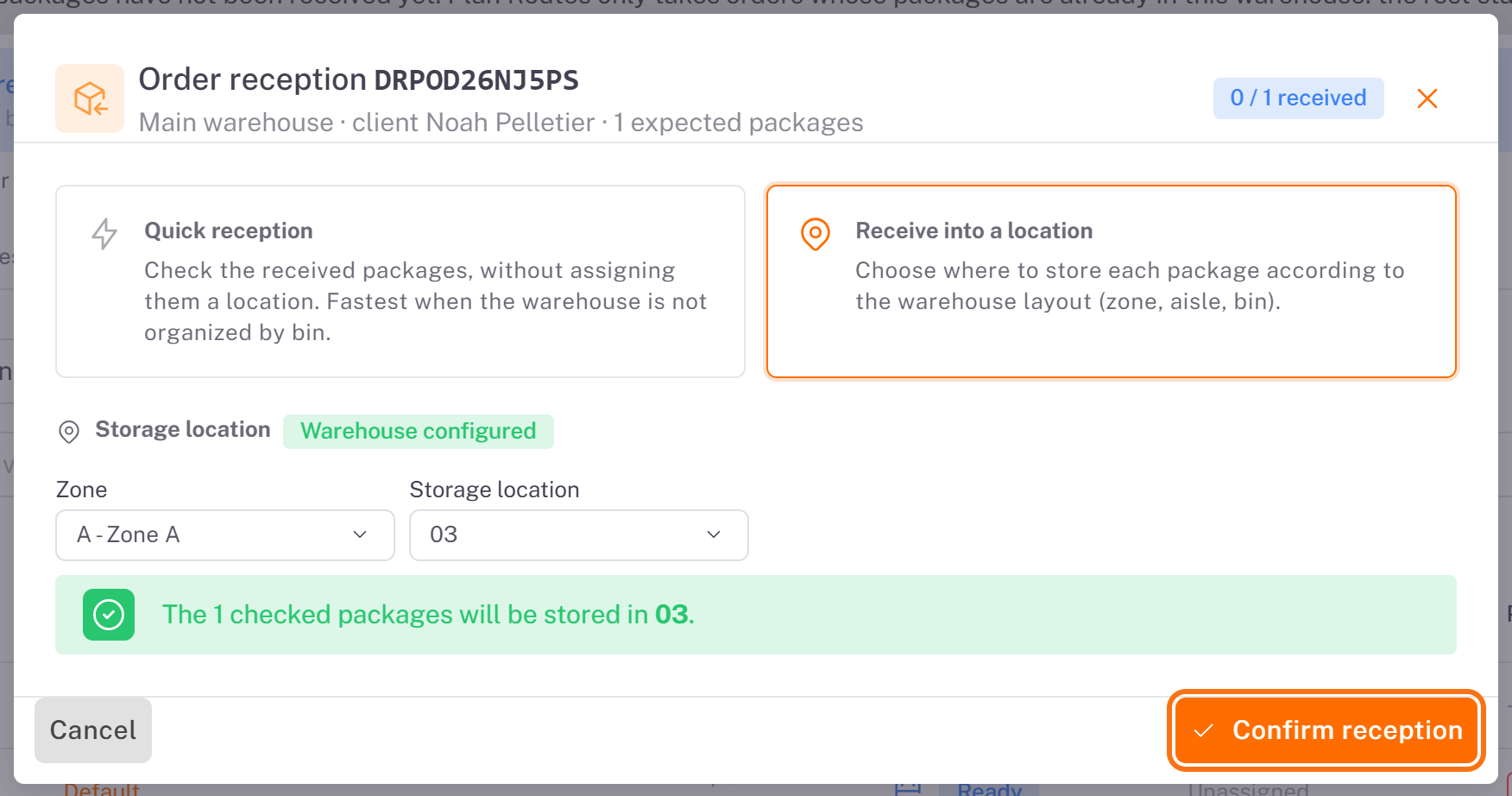Cancel the order reception
Image resolution: width=1512 pixels, height=796 pixels.
tap(93, 730)
